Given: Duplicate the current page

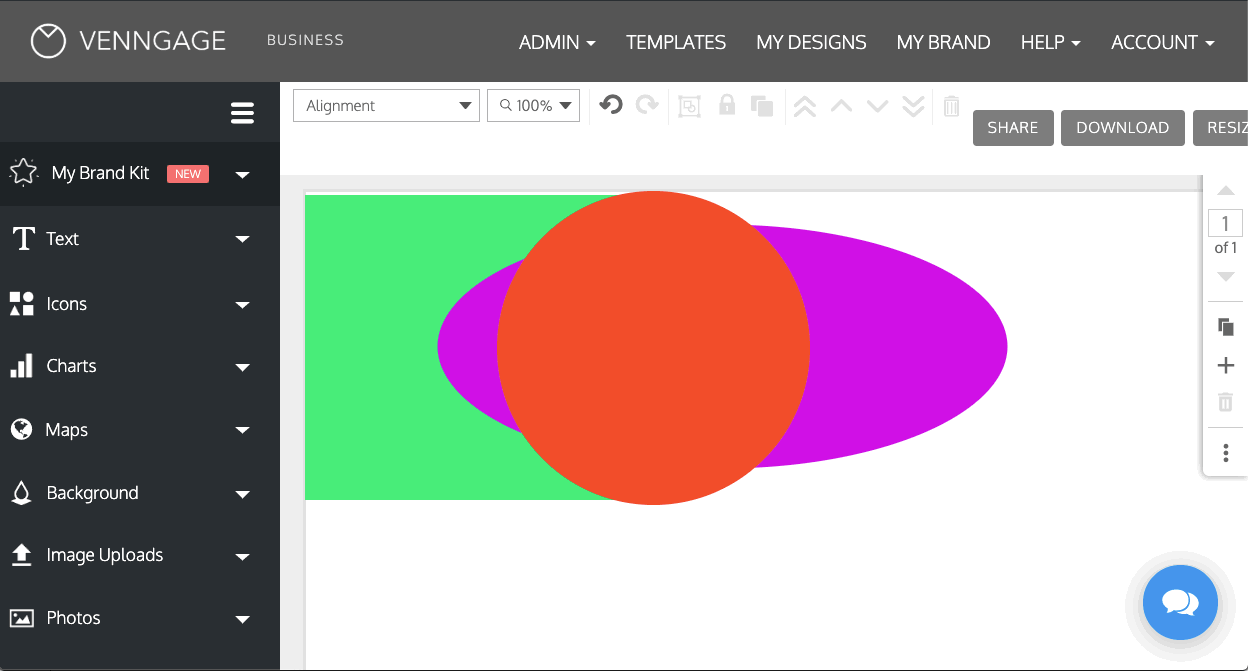Looking at the screenshot, I should tap(1226, 327).
